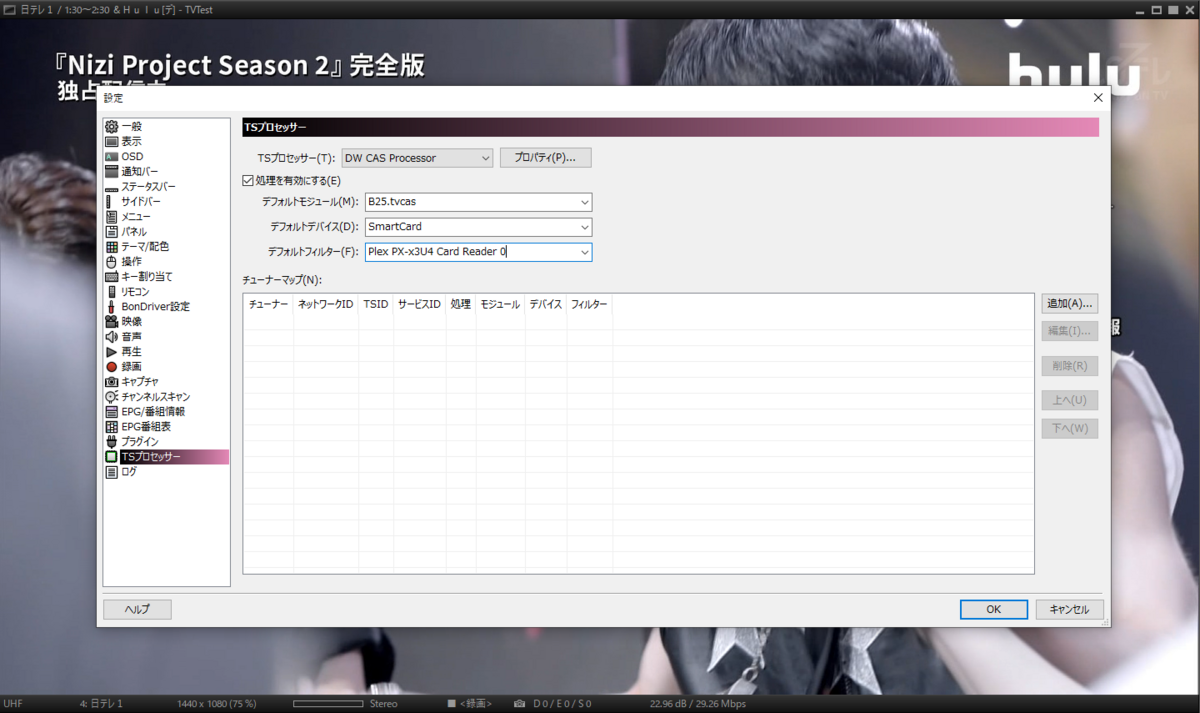Open the 一般 (General) settings gear icon
This screenshot has height=713, width=1200.
pyautogui.click(x=111, y=127)
